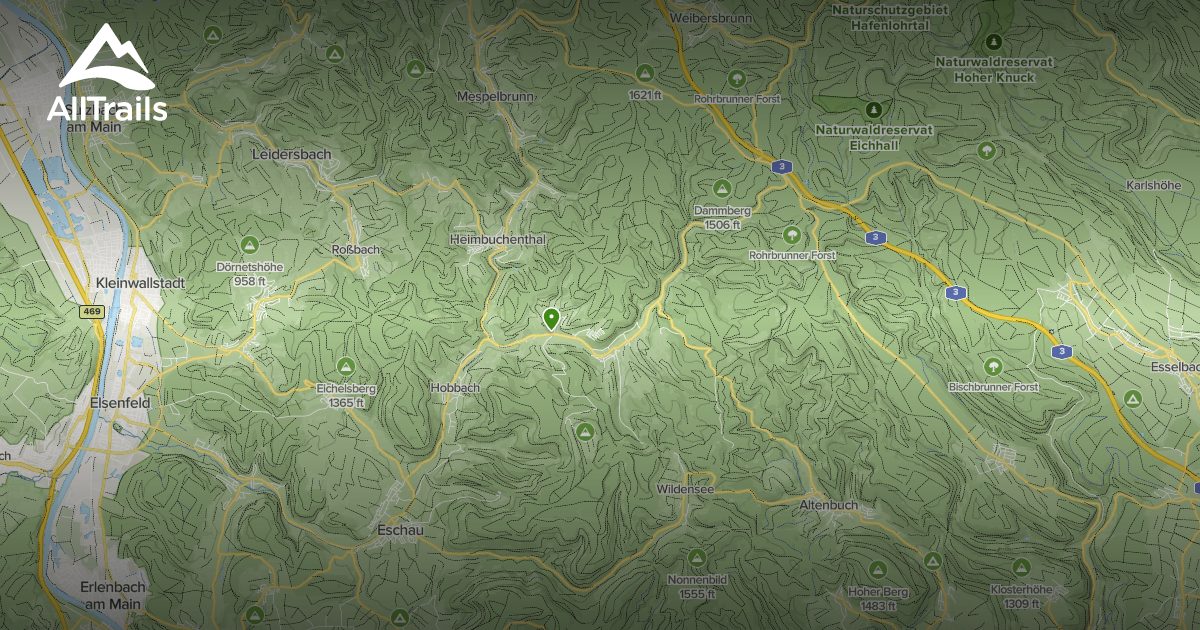Click the 1621 ft peak icon near Weibersbrunn
Image resolution: width=1200 pixels, height=630 pixels.
coord(644,73)
